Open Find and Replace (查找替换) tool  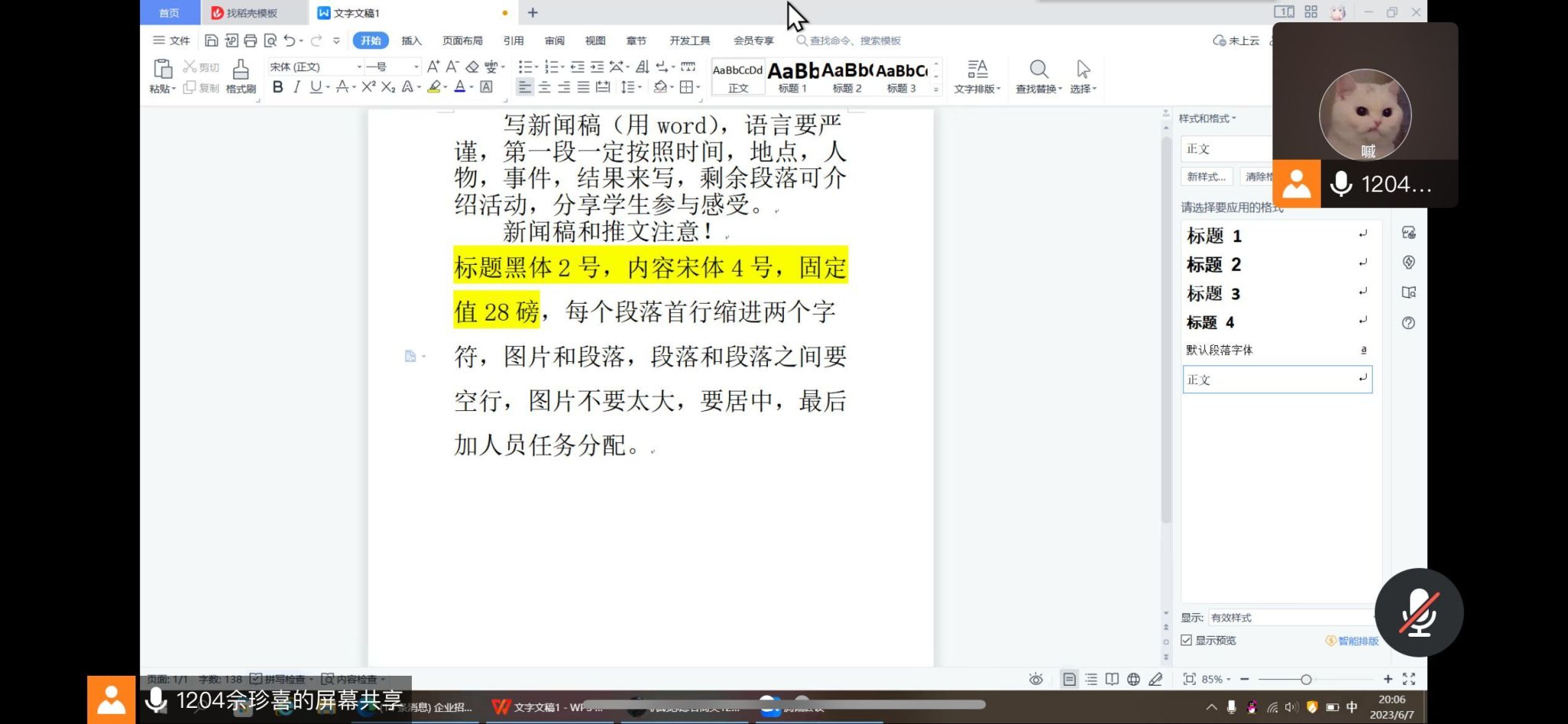click(1038, 76)
